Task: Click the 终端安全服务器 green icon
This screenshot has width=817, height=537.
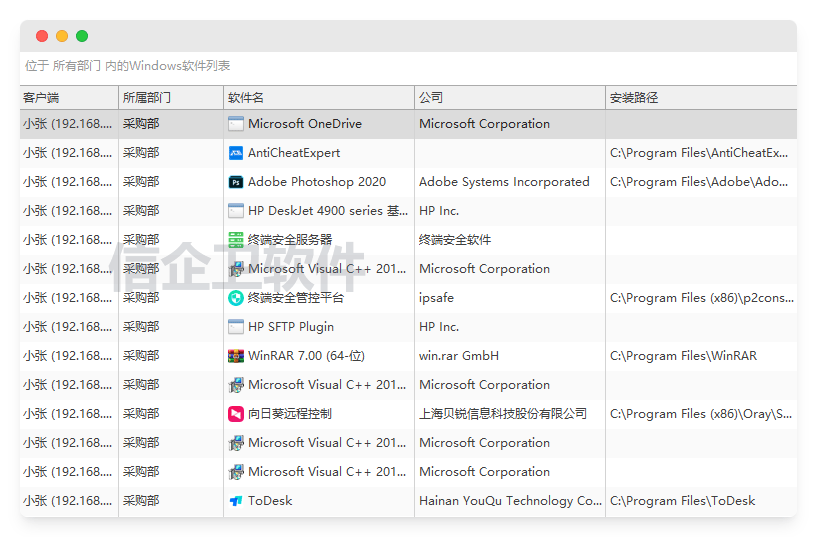Action: click(x=236, y=240)
